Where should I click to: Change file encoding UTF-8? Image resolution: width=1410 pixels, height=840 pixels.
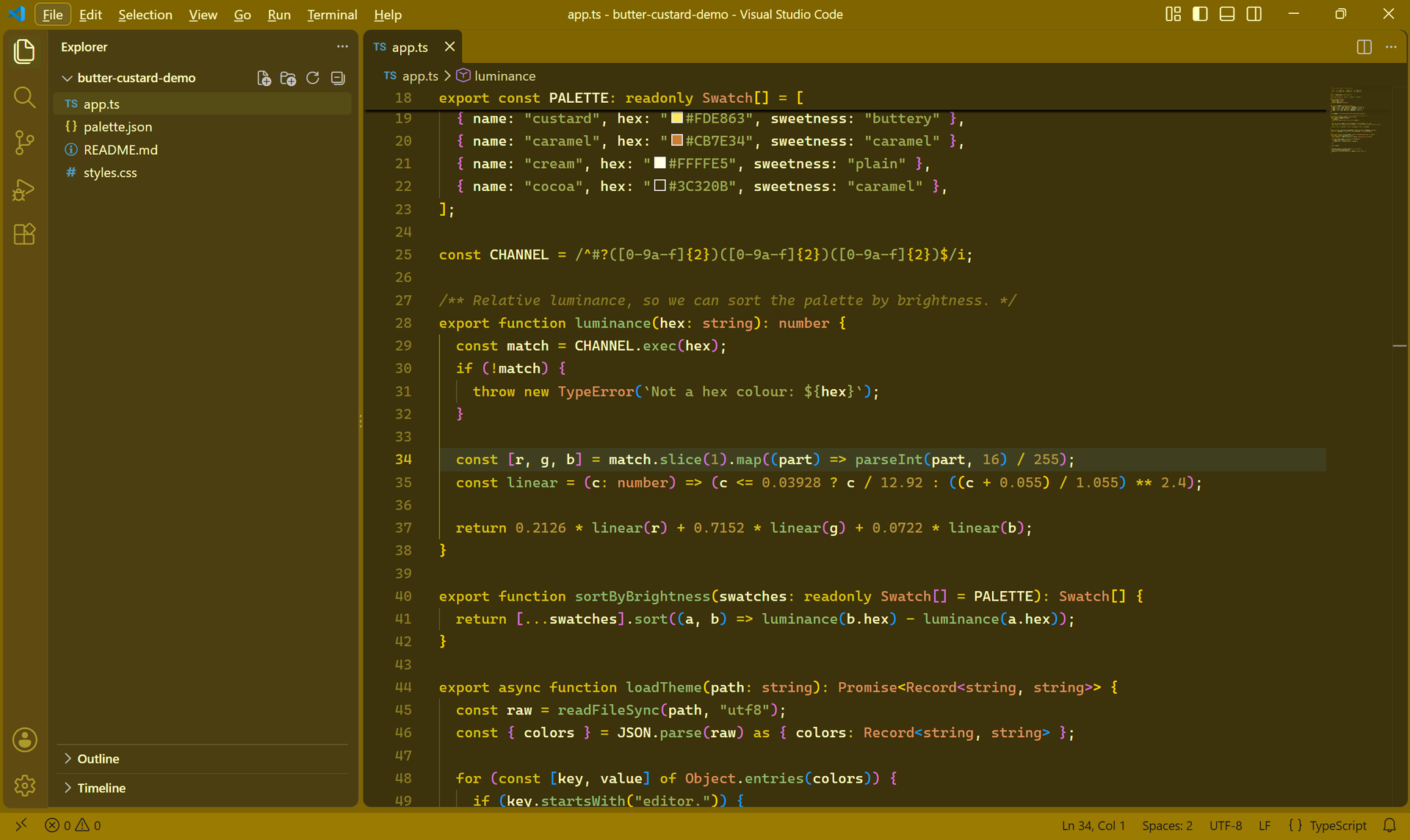point(1226,825)
